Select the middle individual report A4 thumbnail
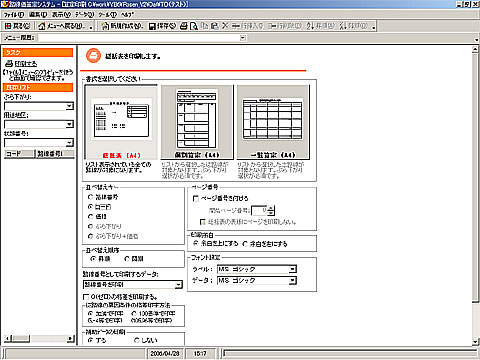Viewport: 480px width, 360px height. 197,122
